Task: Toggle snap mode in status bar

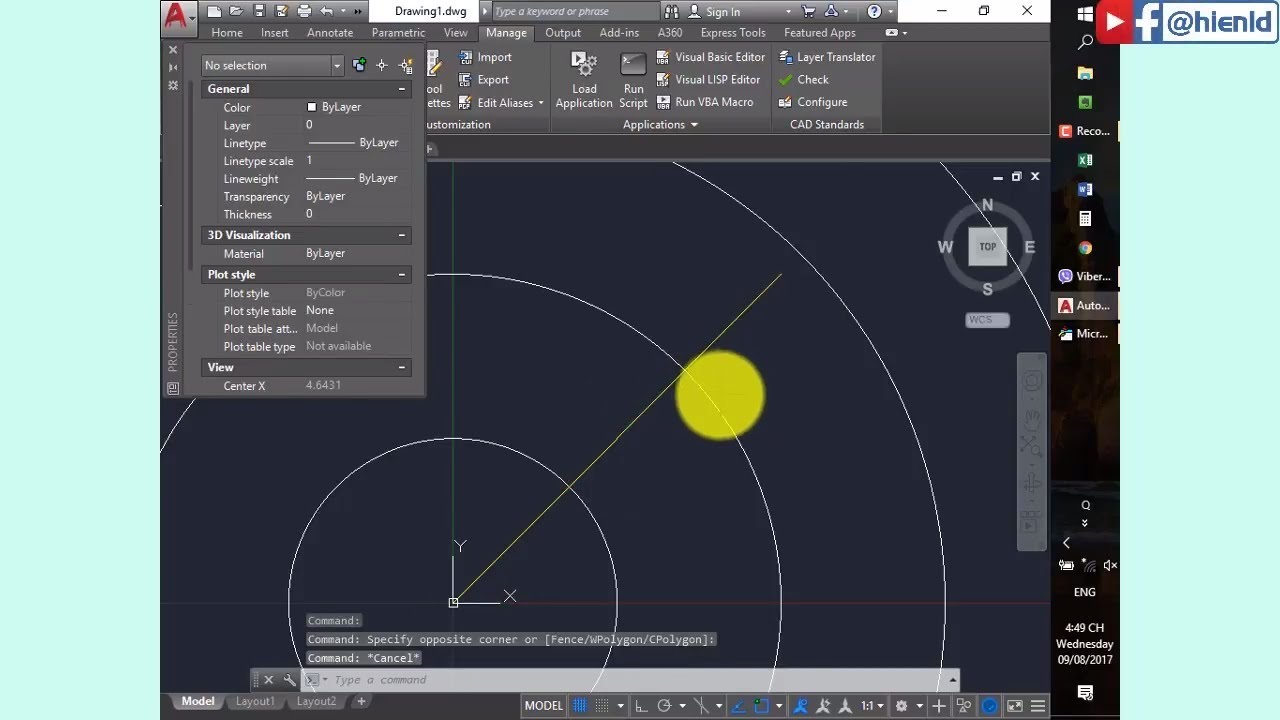Action: pyautogui.click(x=603, y=705)
